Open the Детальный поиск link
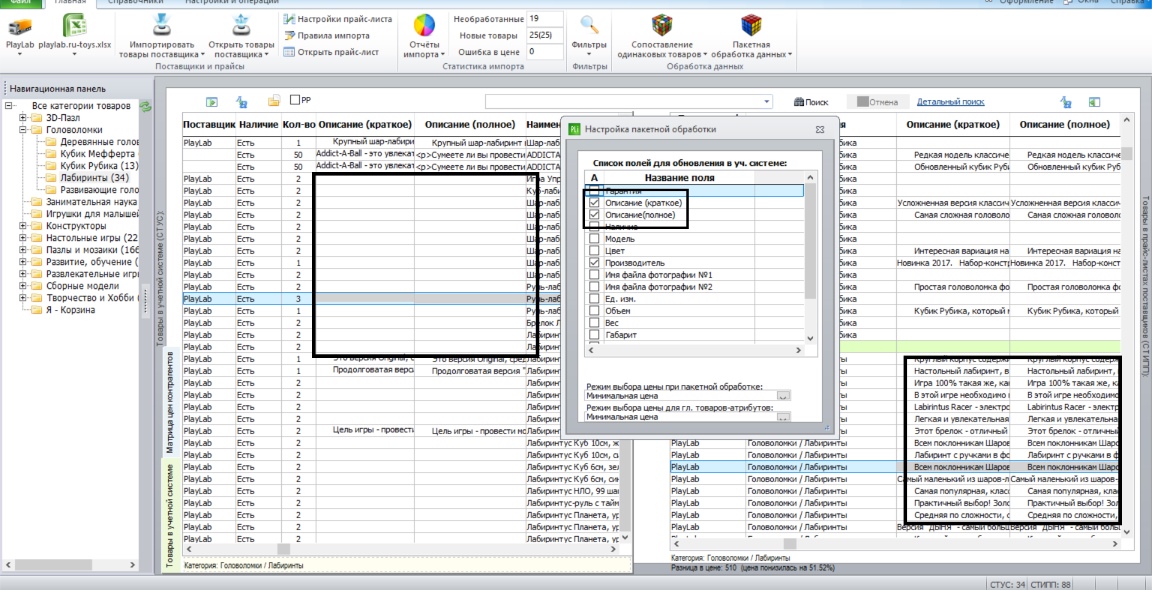Screen dimensions: 1152x590 pos(951,102)
